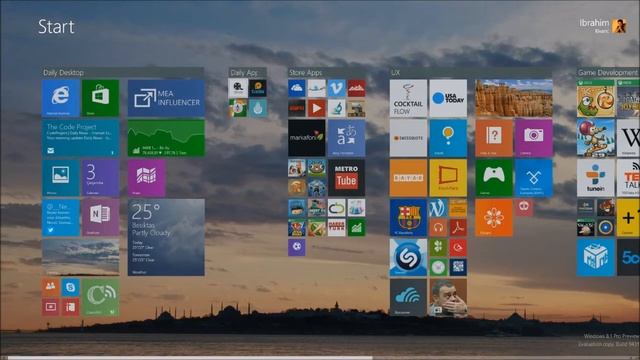Open the TuneIn radio tile
640x360 pixels.
(x=596, y=178)
